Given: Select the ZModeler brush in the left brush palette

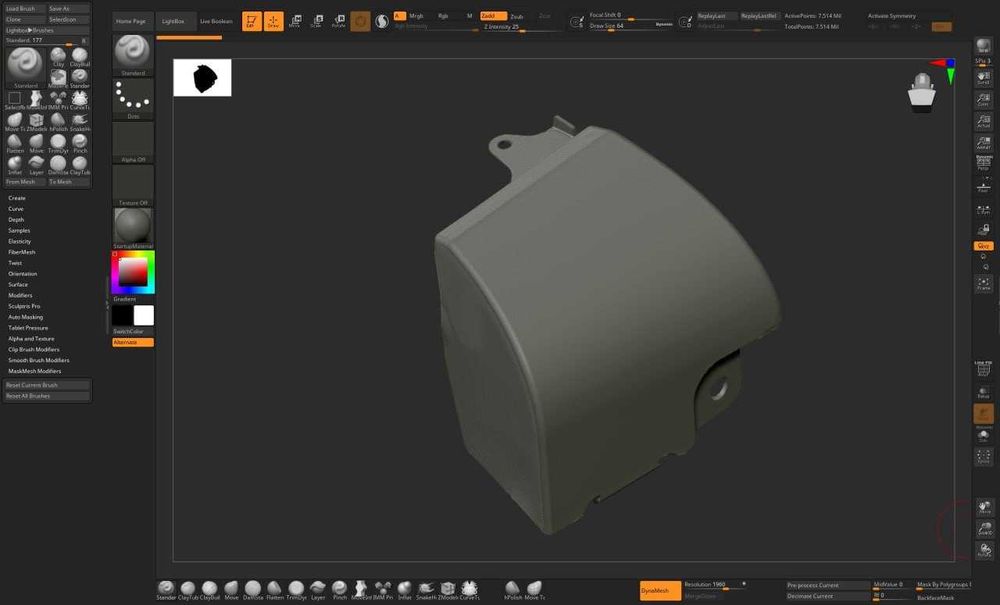Looking at the screenshot, I should tap(36, 122).
